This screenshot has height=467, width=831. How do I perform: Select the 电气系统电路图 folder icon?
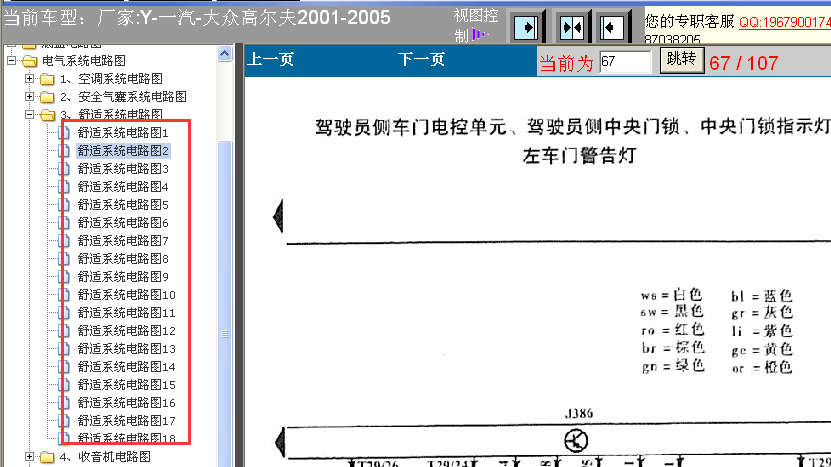(x=30, y=61)
